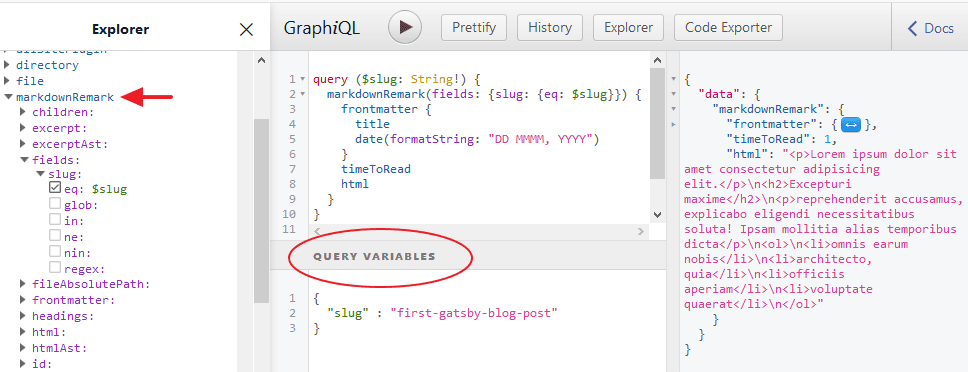This screenshot has width=968, height=372.
Task: Click the Explorer panel vertical scrollbar
Action: pos(262,210)
